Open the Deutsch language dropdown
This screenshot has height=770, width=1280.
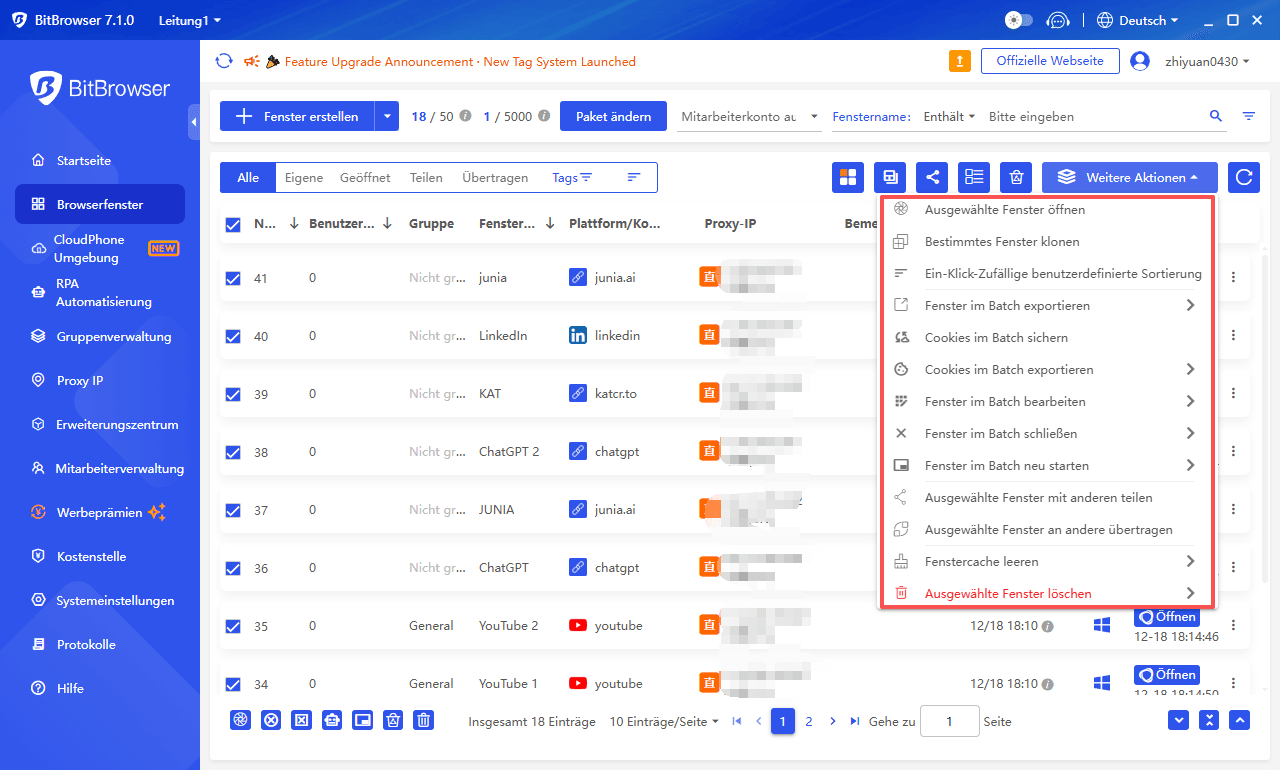1138,20
